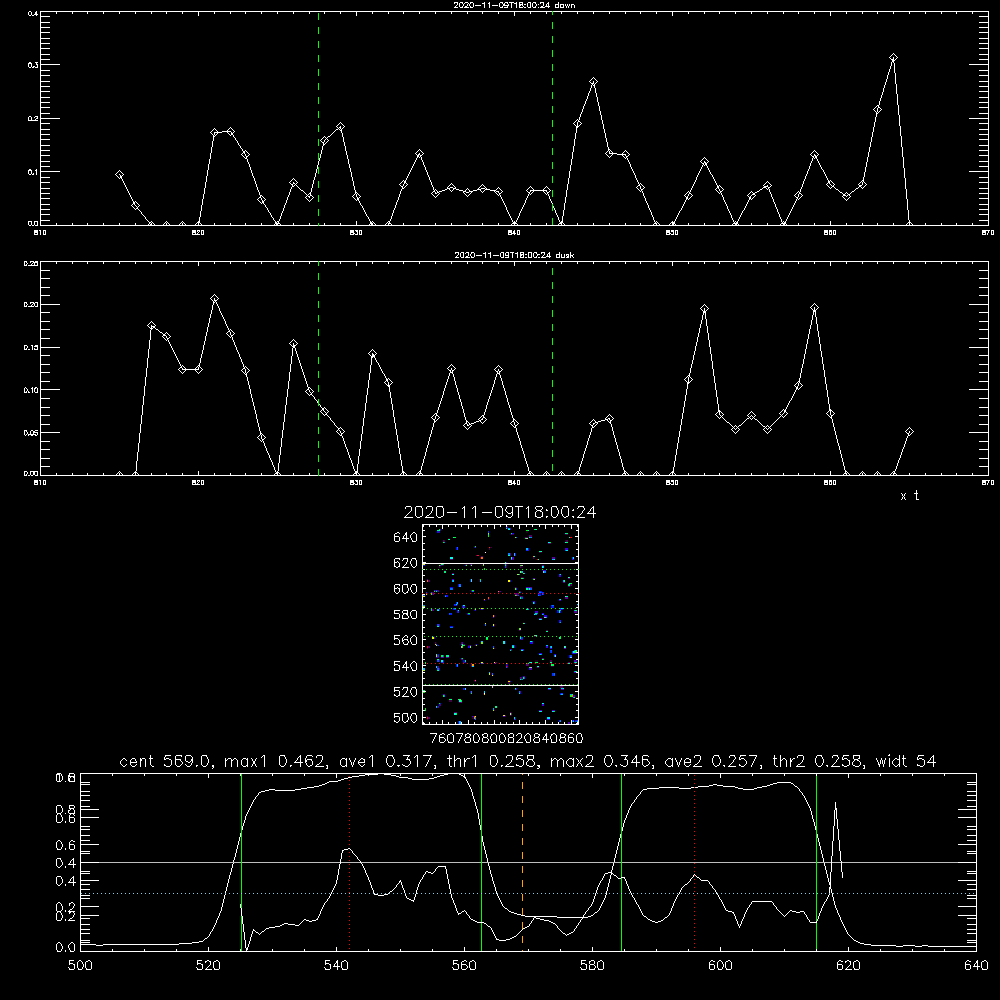Click the '560' label on bottom plot x-axis

[x=464, y=966]
